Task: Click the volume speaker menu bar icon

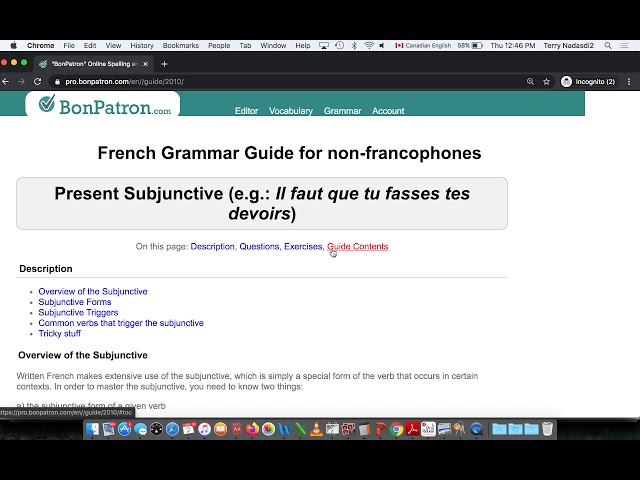Action: pyautogui.click(x=382, y=45)
